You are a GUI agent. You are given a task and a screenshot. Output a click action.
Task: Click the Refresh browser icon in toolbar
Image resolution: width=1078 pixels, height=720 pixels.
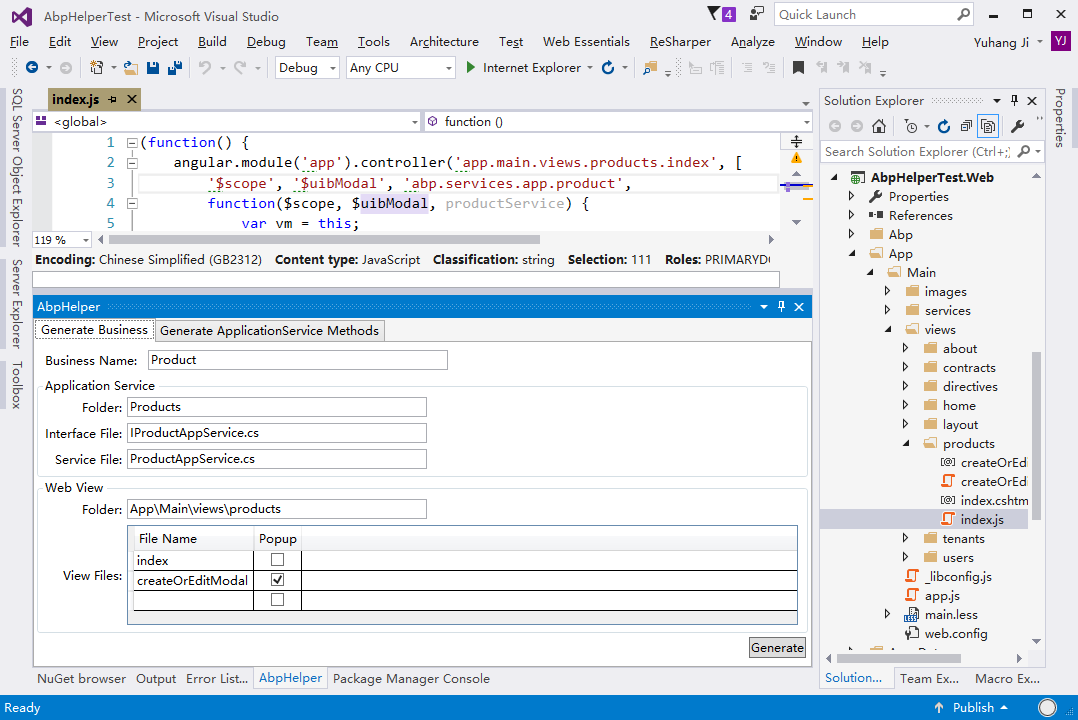608,67
